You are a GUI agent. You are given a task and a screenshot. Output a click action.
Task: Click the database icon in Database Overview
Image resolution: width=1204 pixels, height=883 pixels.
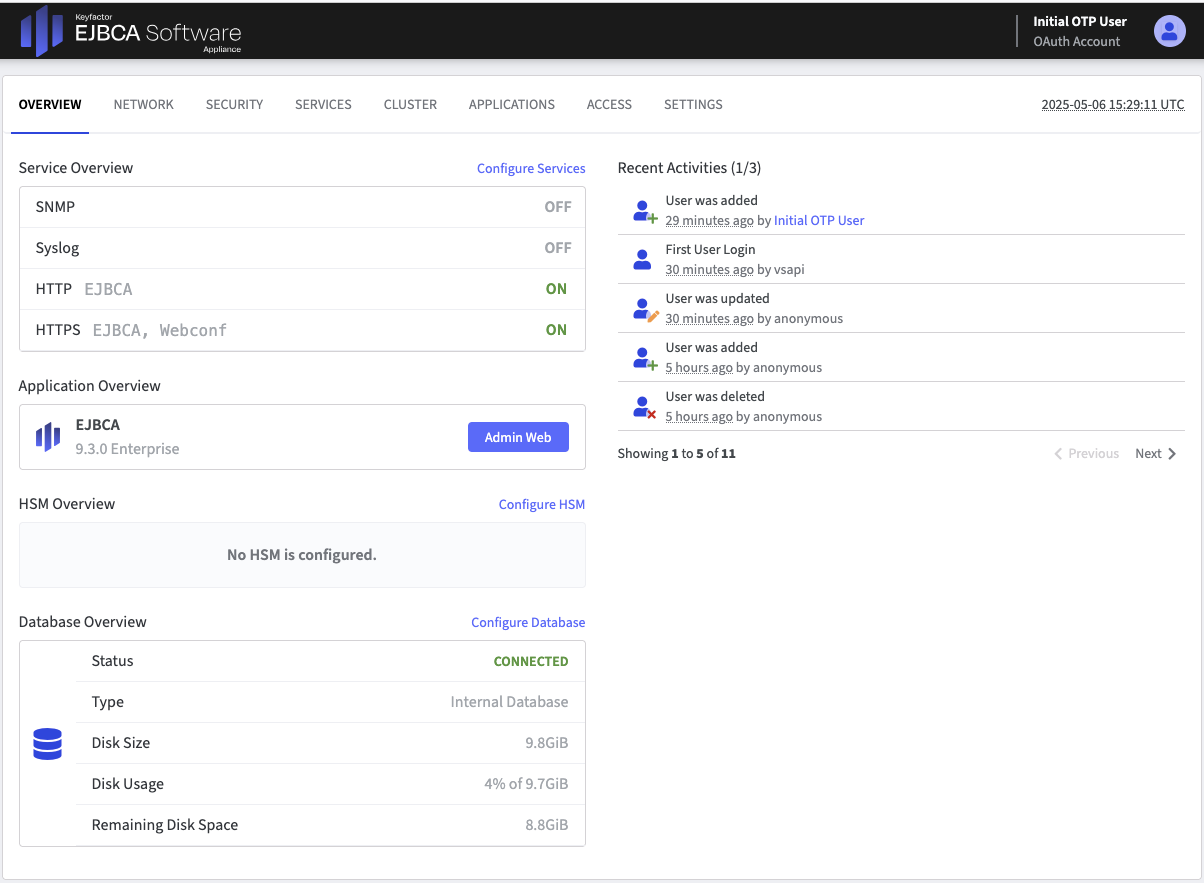pos(48,743)
